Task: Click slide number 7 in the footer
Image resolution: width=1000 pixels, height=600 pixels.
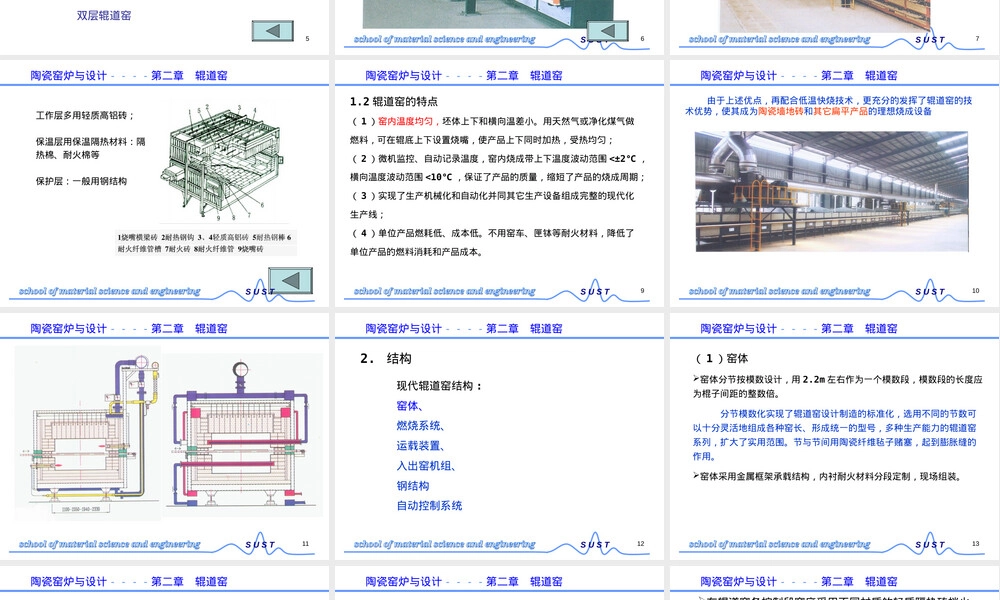Action: click(x=977, y=38)
